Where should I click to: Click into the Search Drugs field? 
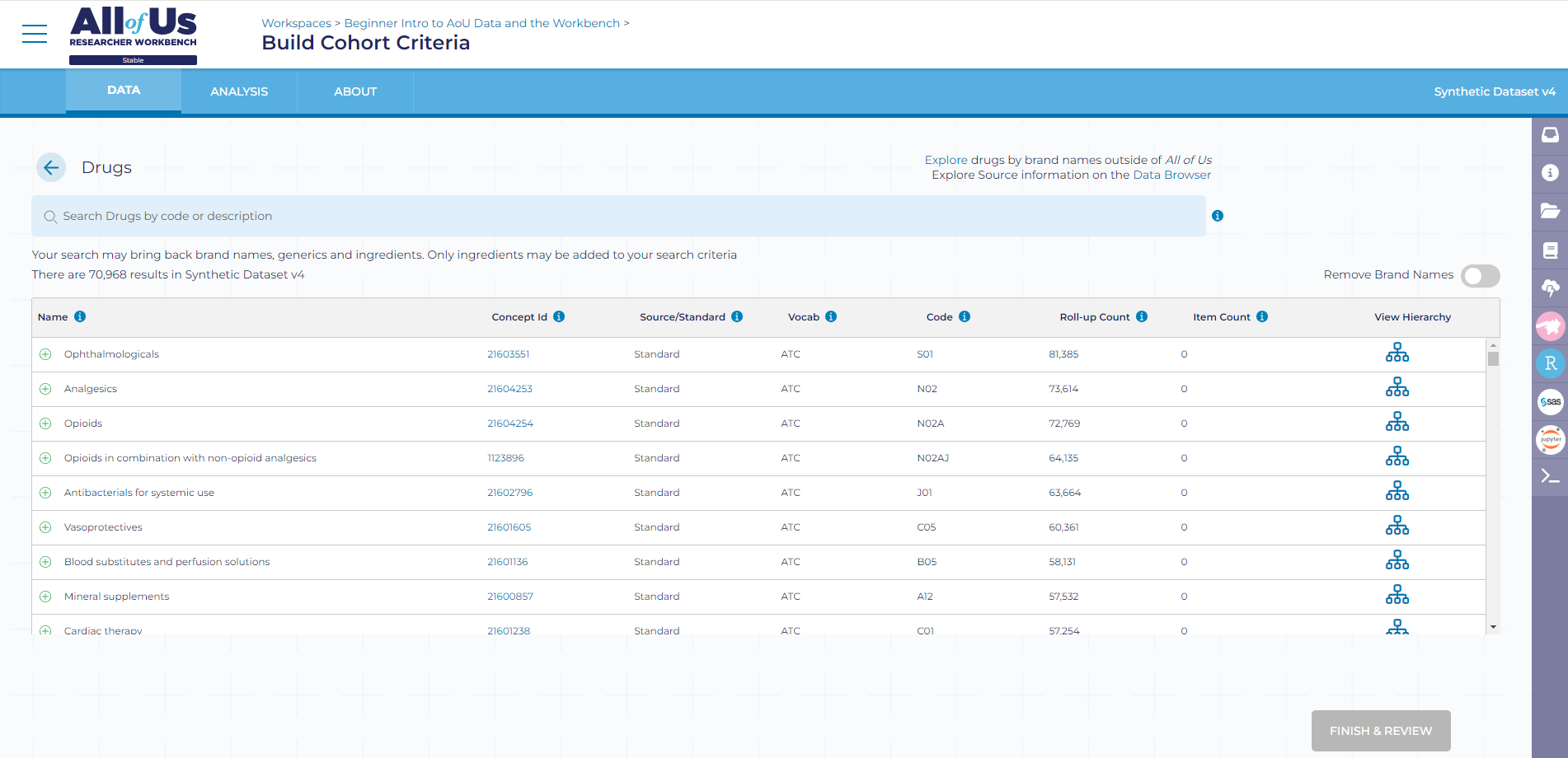point(618,216)
